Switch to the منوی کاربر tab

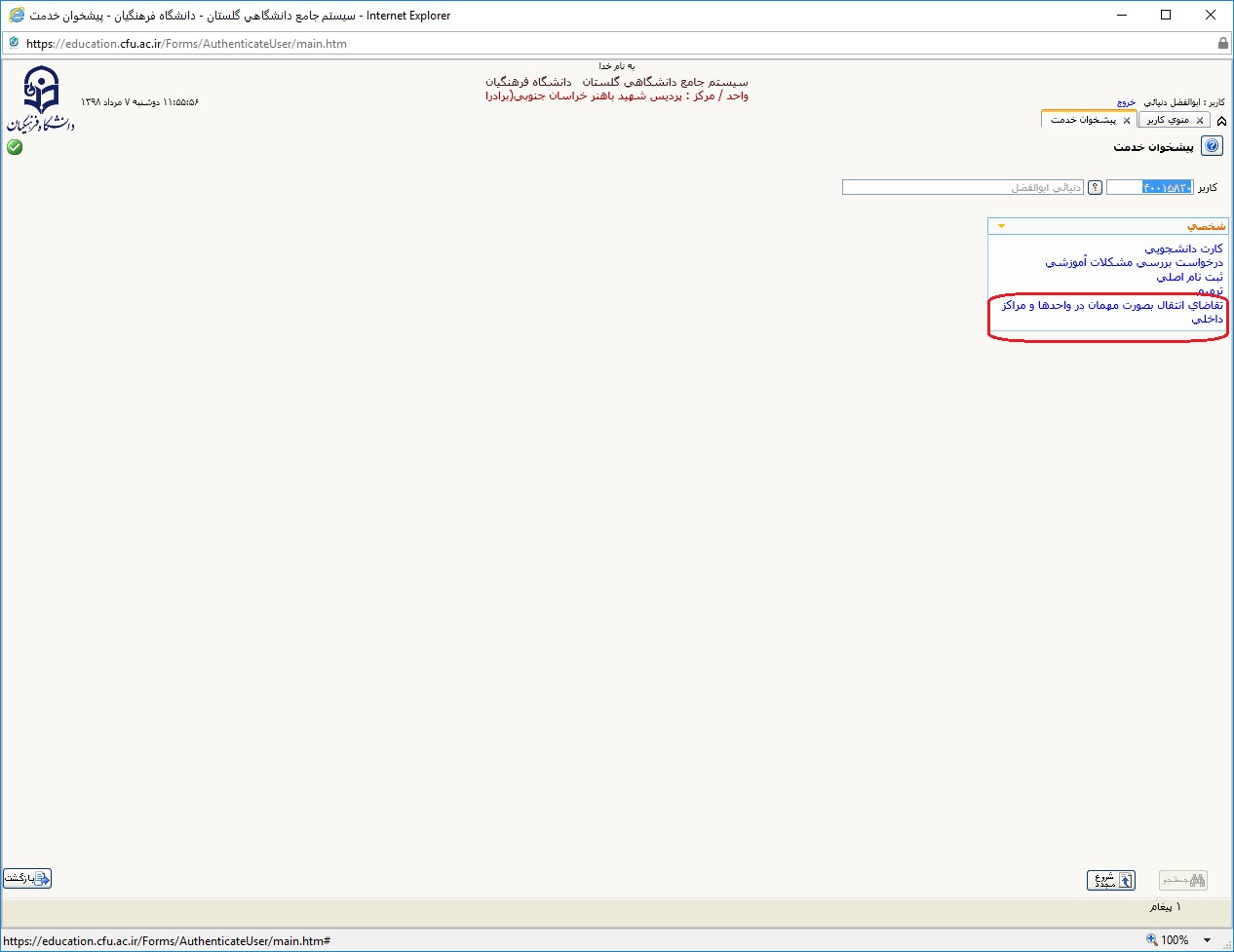coord(1169,120)
